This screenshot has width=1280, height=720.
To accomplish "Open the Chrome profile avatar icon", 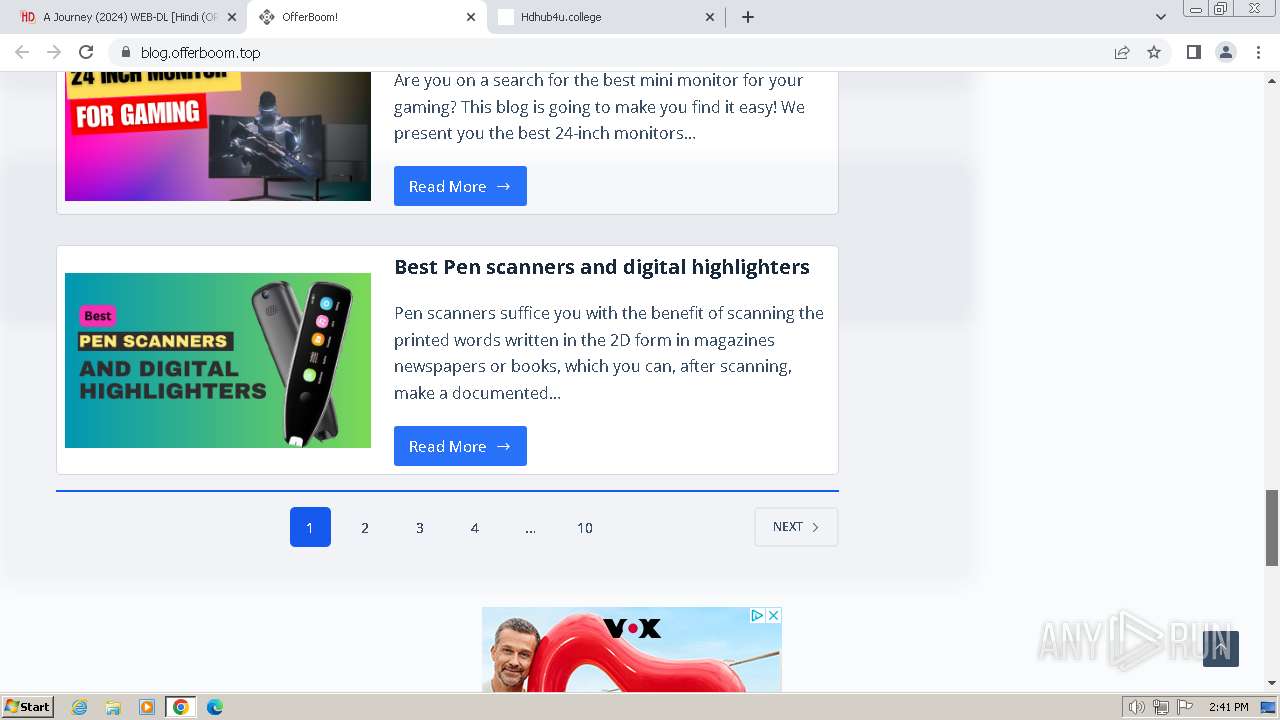I will pos(1225,52).
